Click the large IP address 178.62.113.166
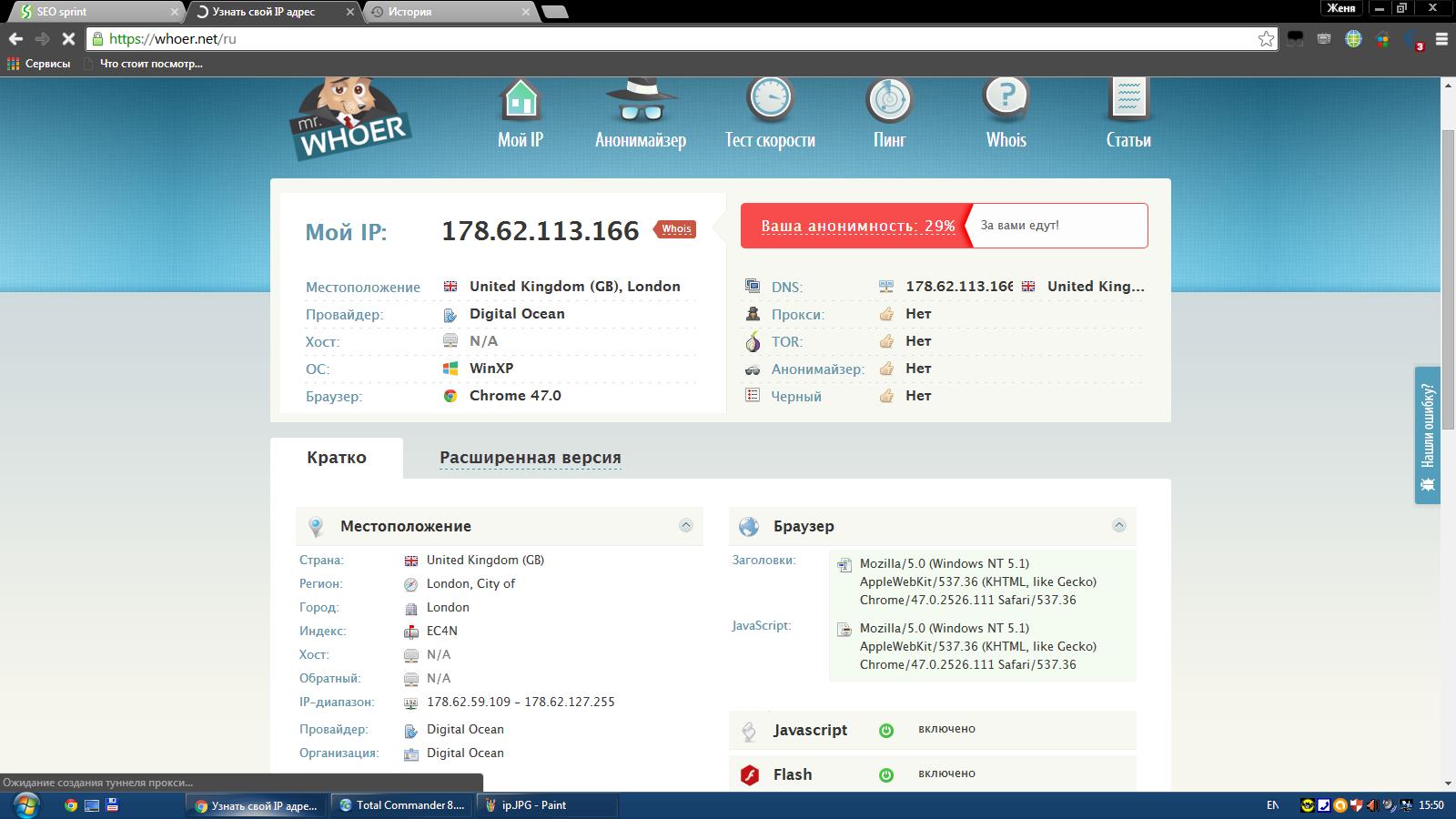Screen dimensions: 1456x819 [x=541, y=231]
